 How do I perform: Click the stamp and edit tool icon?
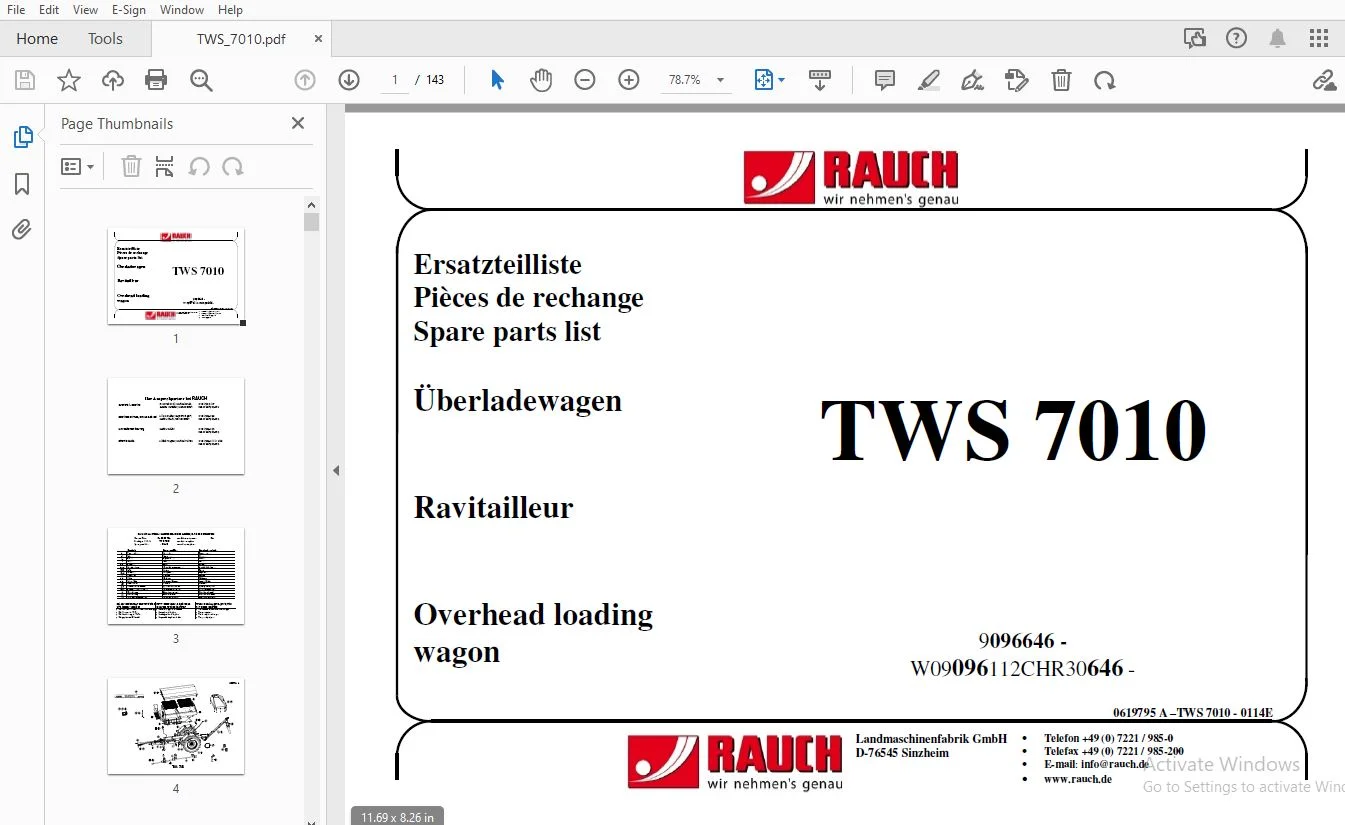[x=1017, y=80]
